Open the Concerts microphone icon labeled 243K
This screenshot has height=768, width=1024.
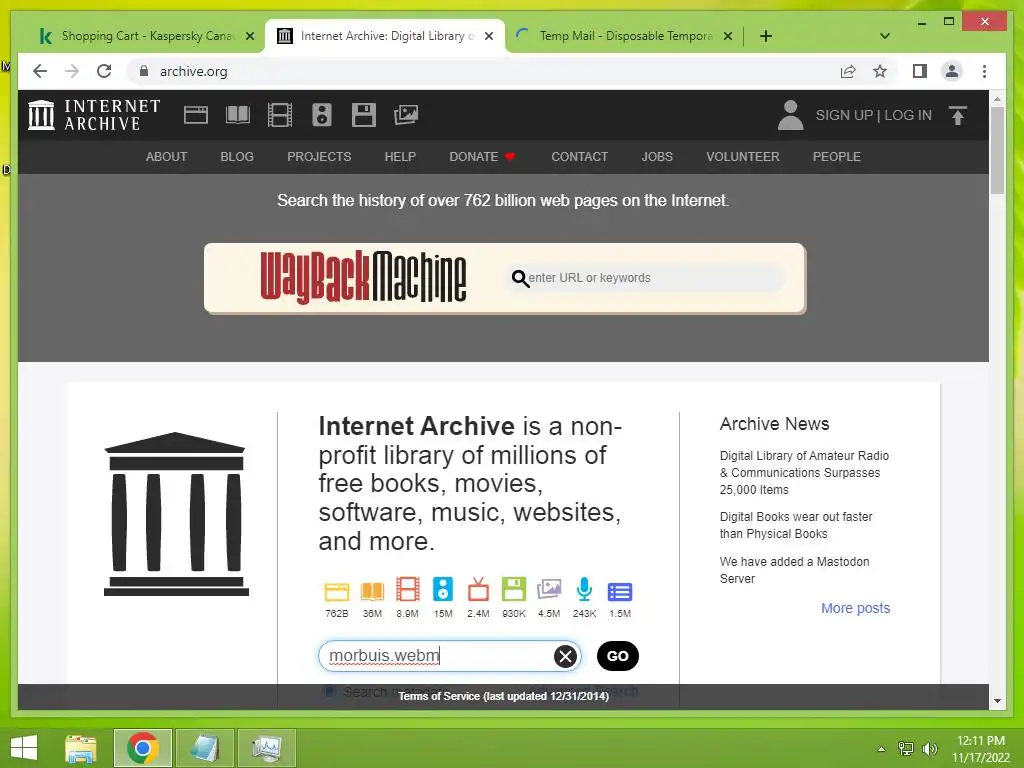[x=584, y=589]
